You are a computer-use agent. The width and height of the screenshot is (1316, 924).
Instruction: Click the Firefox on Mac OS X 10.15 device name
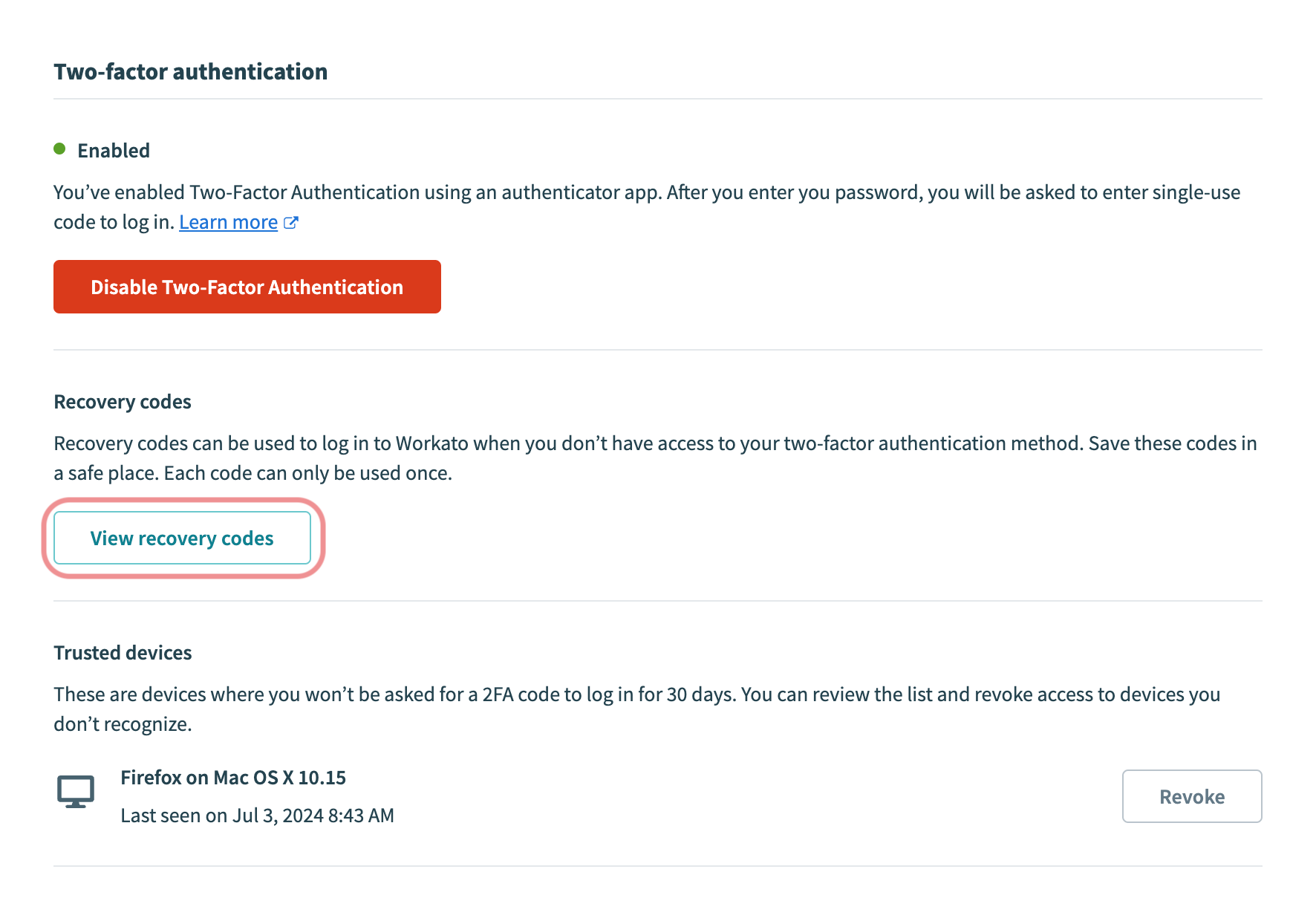[233, 778]
